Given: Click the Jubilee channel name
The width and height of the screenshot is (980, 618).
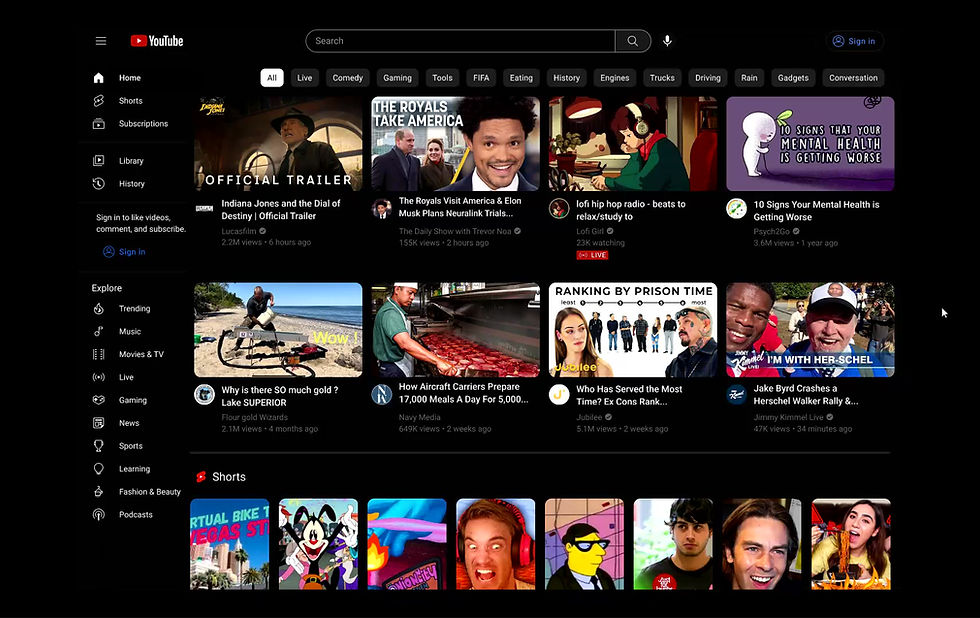Looking at the screenshot, I should pyautogui.click(x=589, y=417).
